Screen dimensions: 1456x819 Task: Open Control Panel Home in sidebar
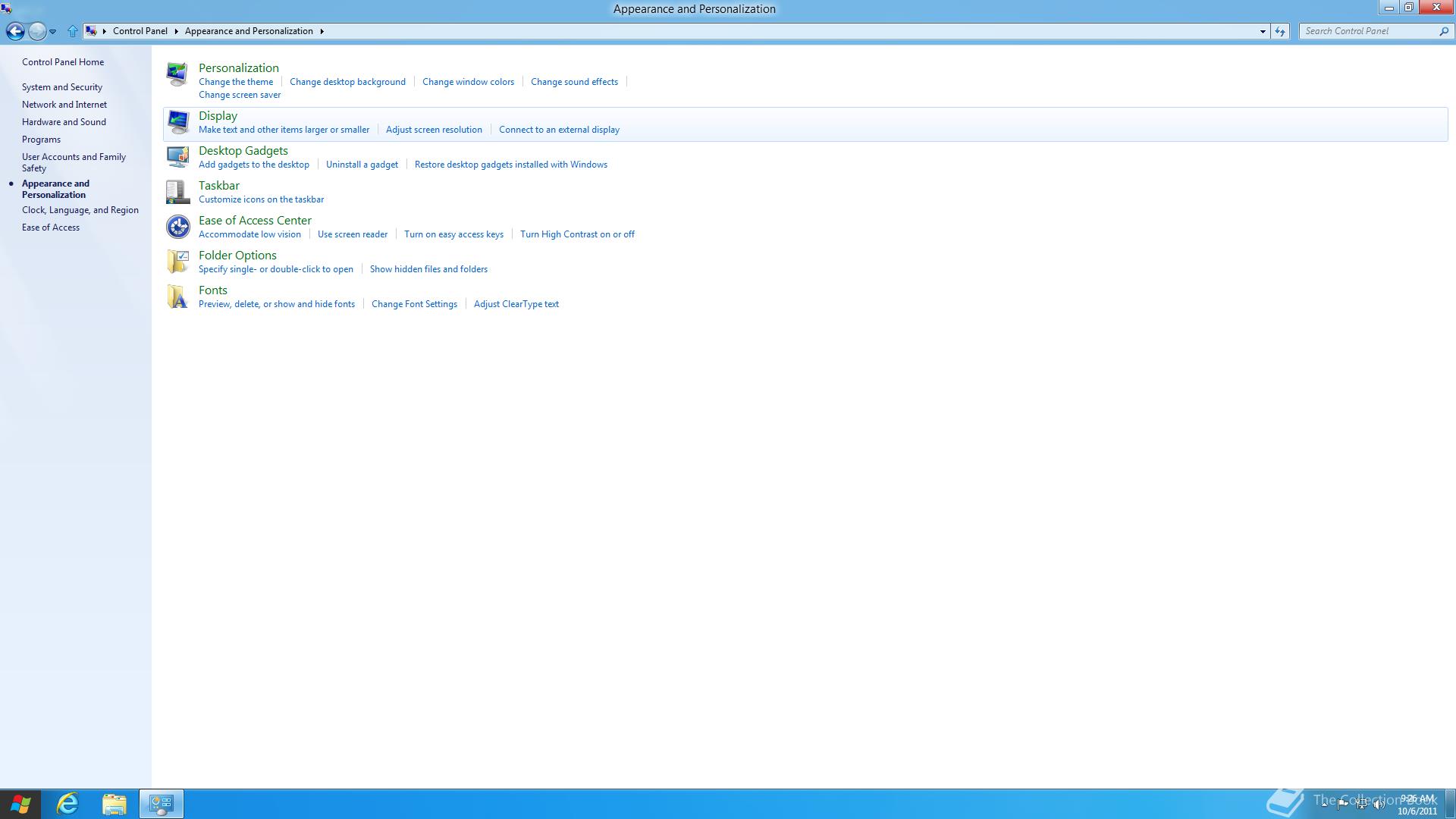point(63,62)
